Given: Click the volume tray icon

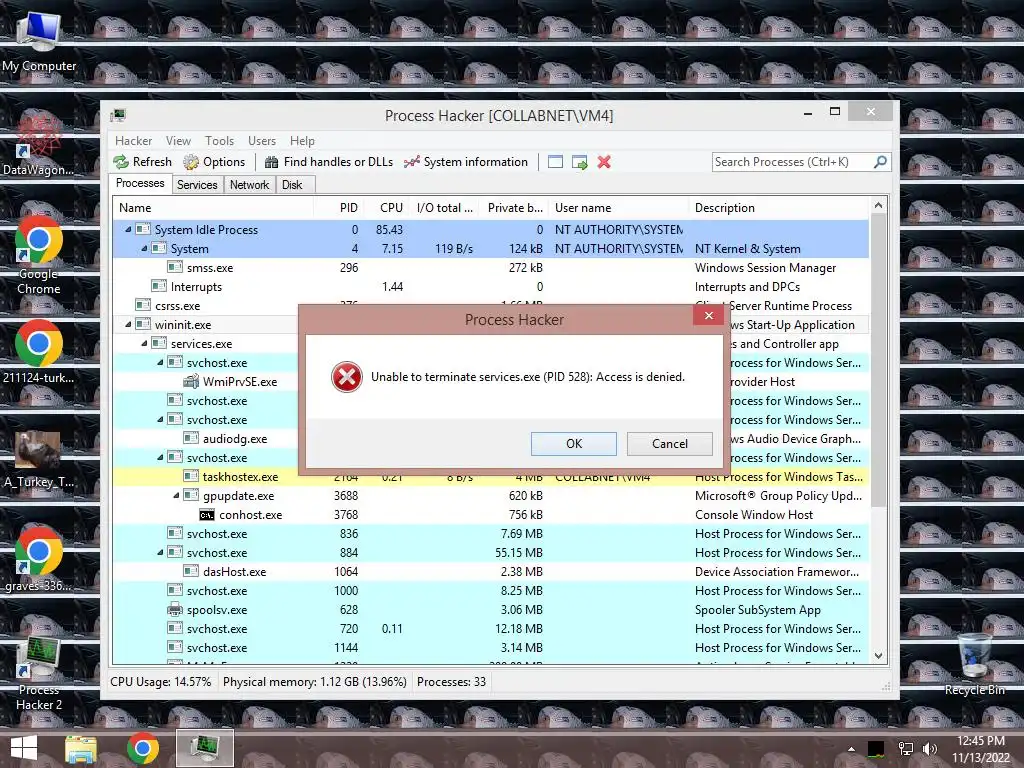Looking at the screenshot, I should pos(929,749).
